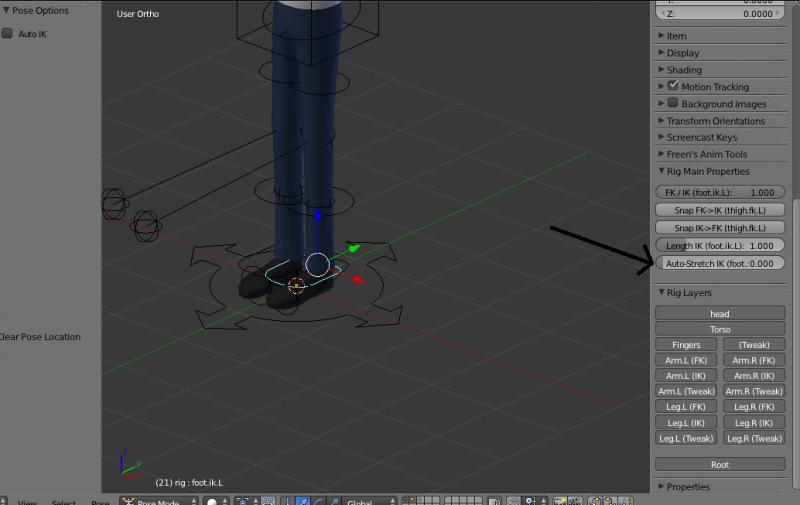This screenshot has height=505, width=800.
Task: Toggle the Leg.R (IK) rig layer
Action: [x=754, y=422]
